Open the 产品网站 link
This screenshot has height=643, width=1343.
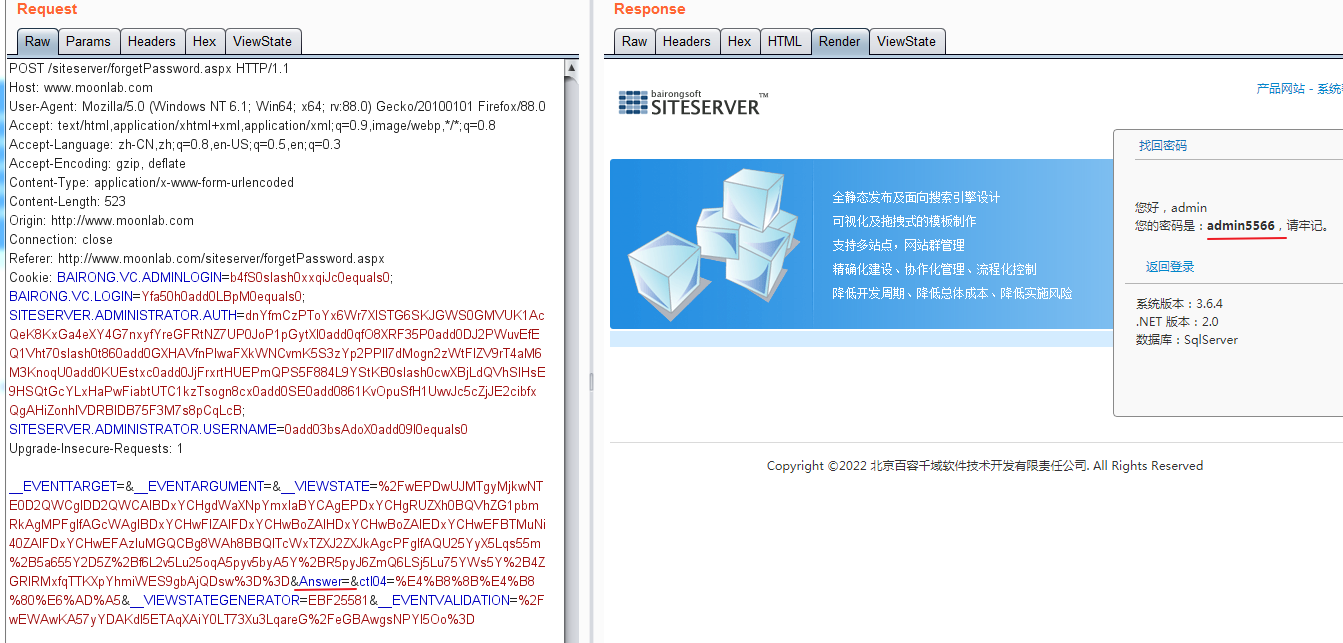pyautogui.click(x=1280, y=89)
